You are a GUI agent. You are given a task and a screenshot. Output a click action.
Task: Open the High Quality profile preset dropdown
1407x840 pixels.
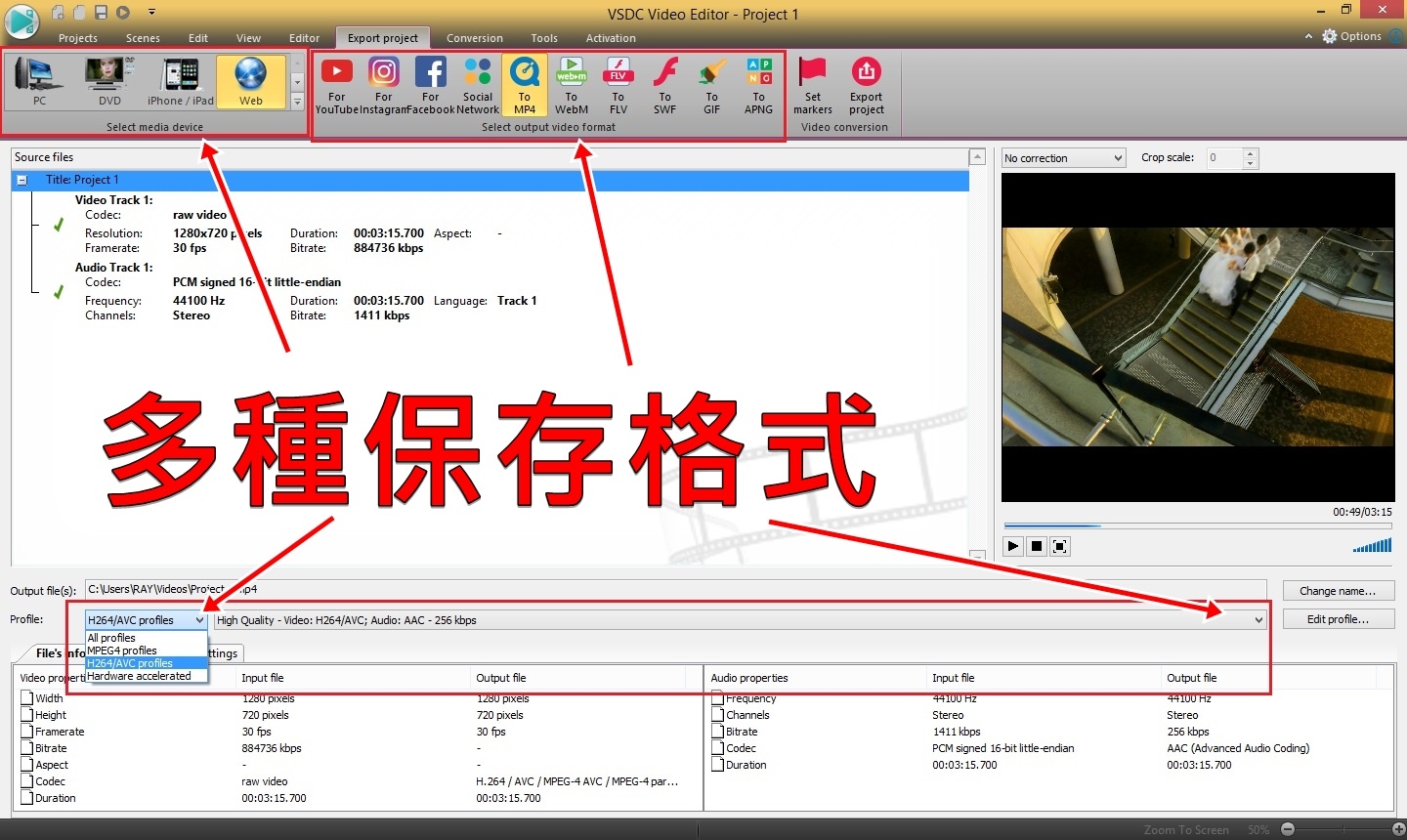click(x=741, y=620)
